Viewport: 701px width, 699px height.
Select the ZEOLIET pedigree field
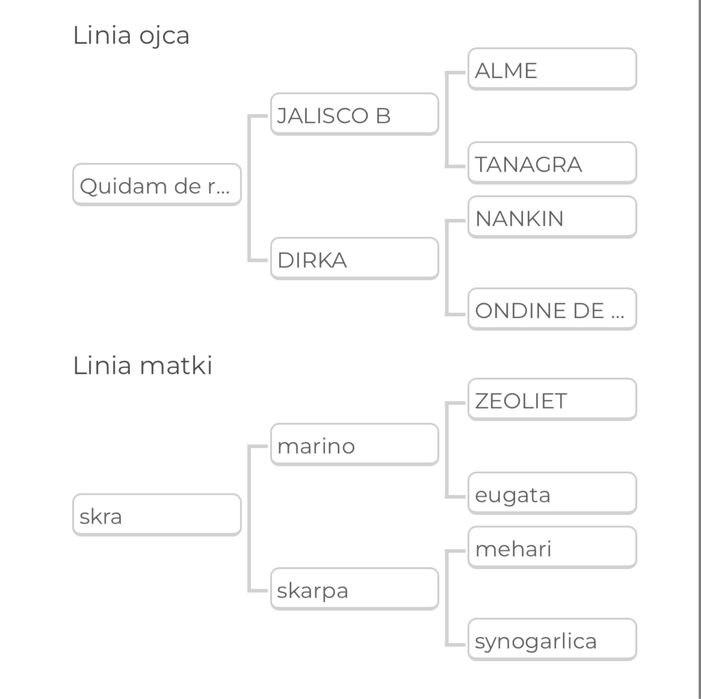[x=552, y=400]
